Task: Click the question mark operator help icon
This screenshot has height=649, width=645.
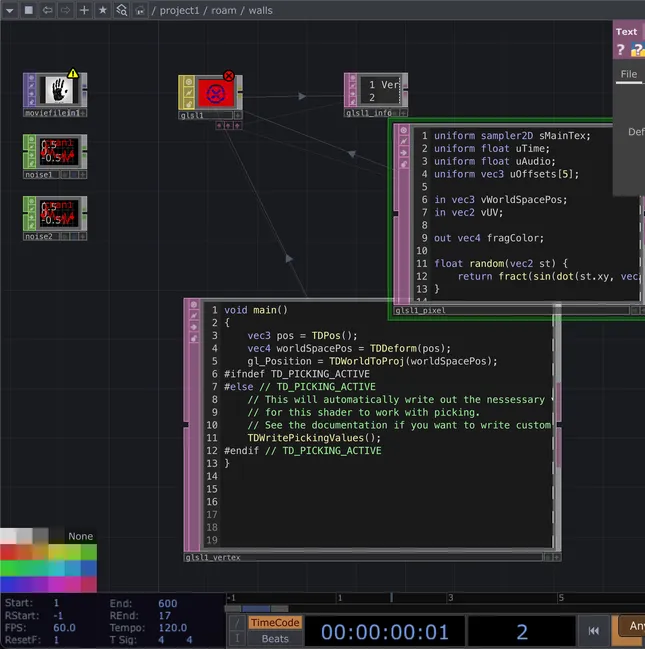Action: tap(620, 50)
